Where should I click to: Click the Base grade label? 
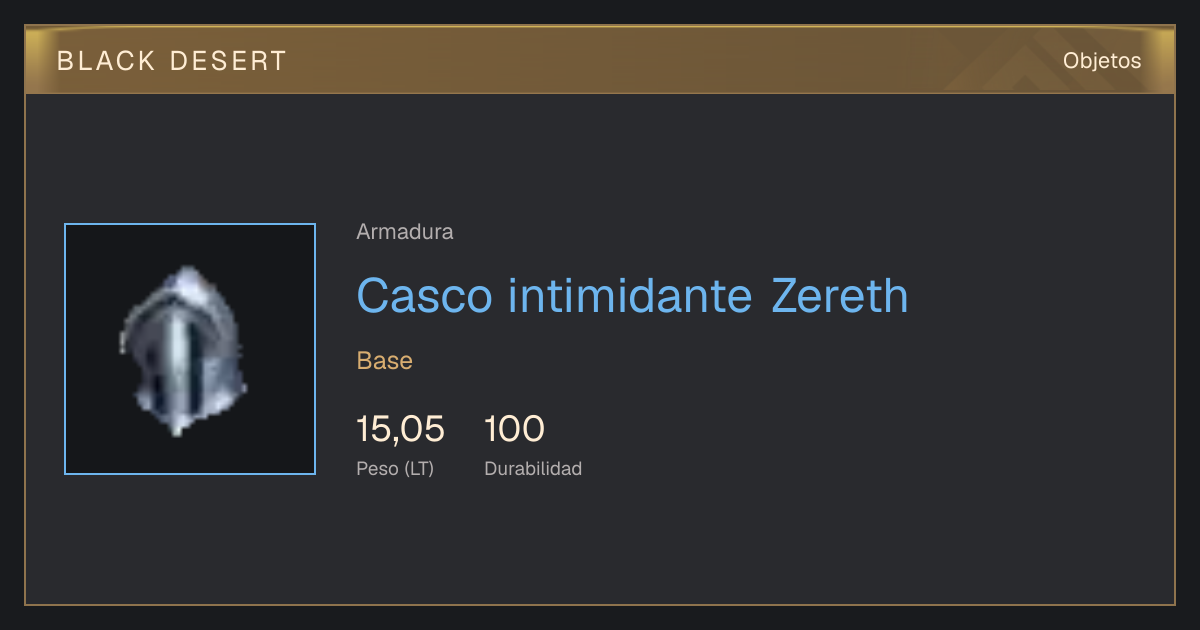pos(385,361)
